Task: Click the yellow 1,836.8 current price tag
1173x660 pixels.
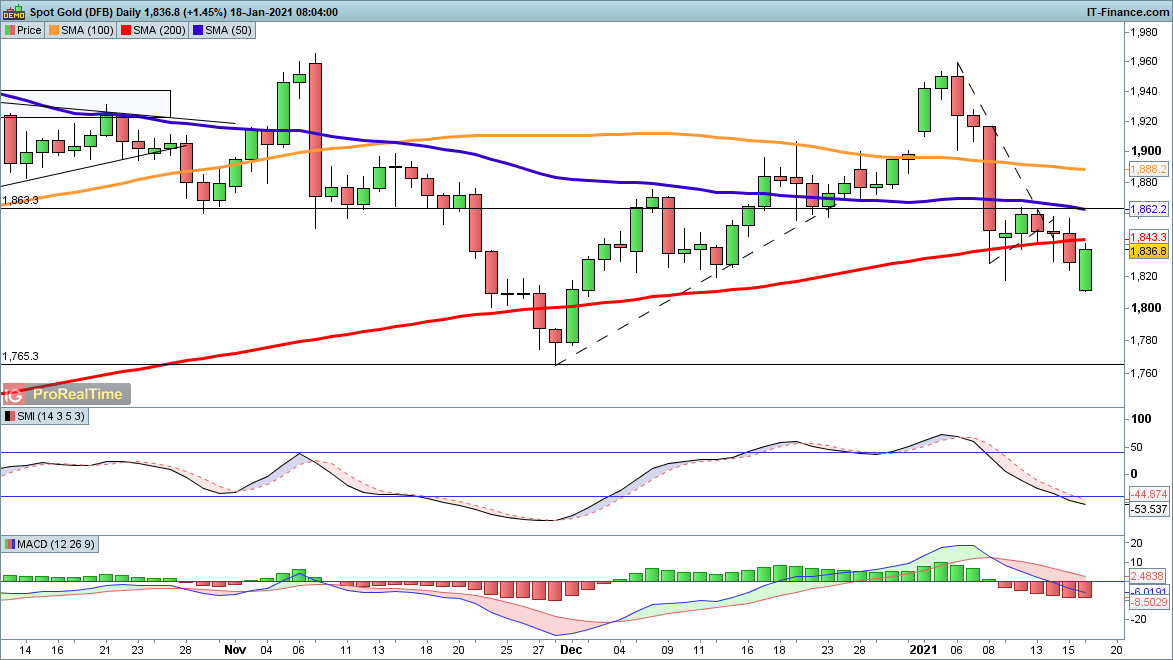Action: (1147, 251)
